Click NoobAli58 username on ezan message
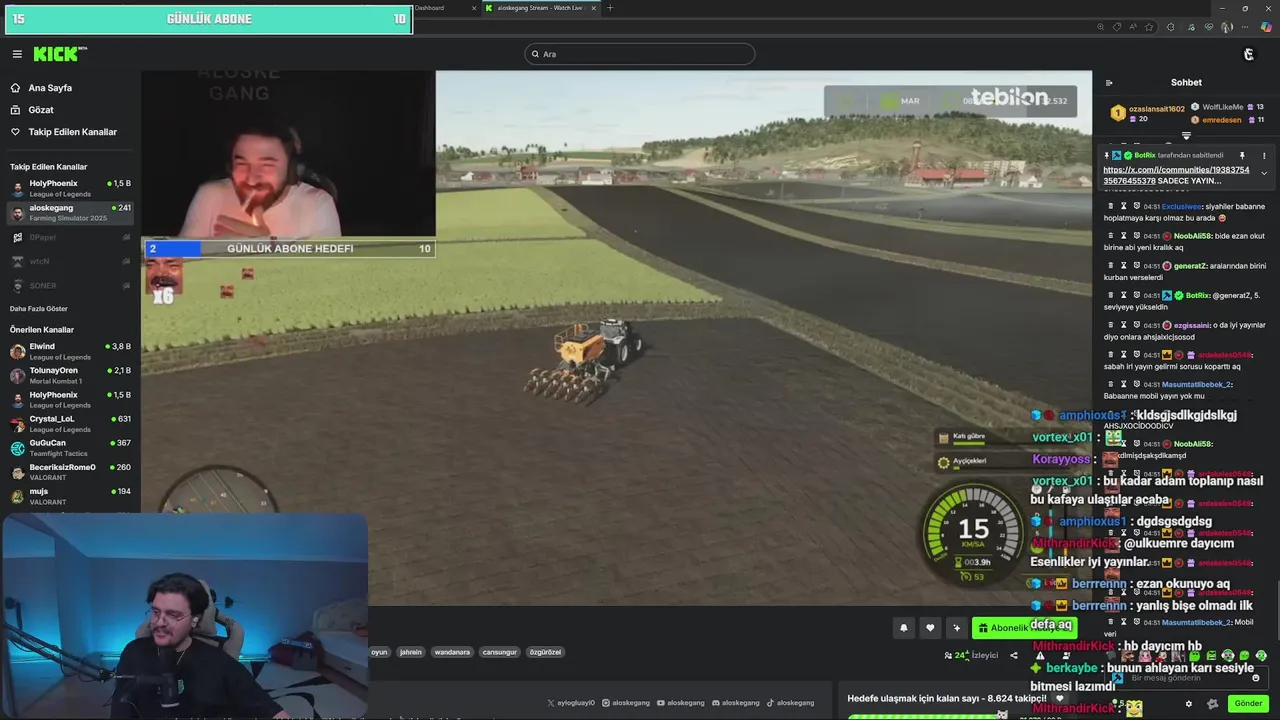This screenshot has height=720, width=1280. pos(1192,236)
